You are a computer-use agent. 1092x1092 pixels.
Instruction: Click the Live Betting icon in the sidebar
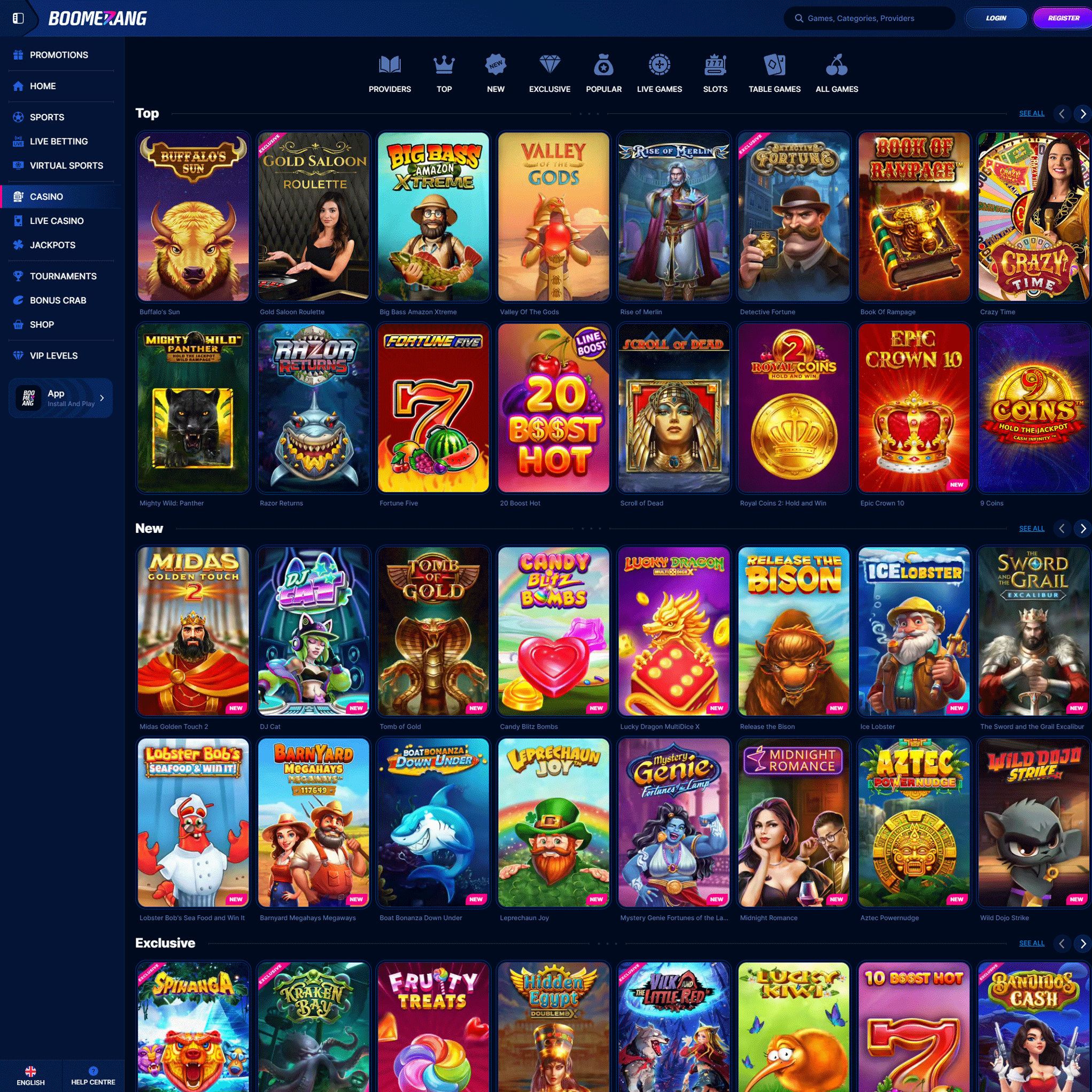tap(18, 141)
